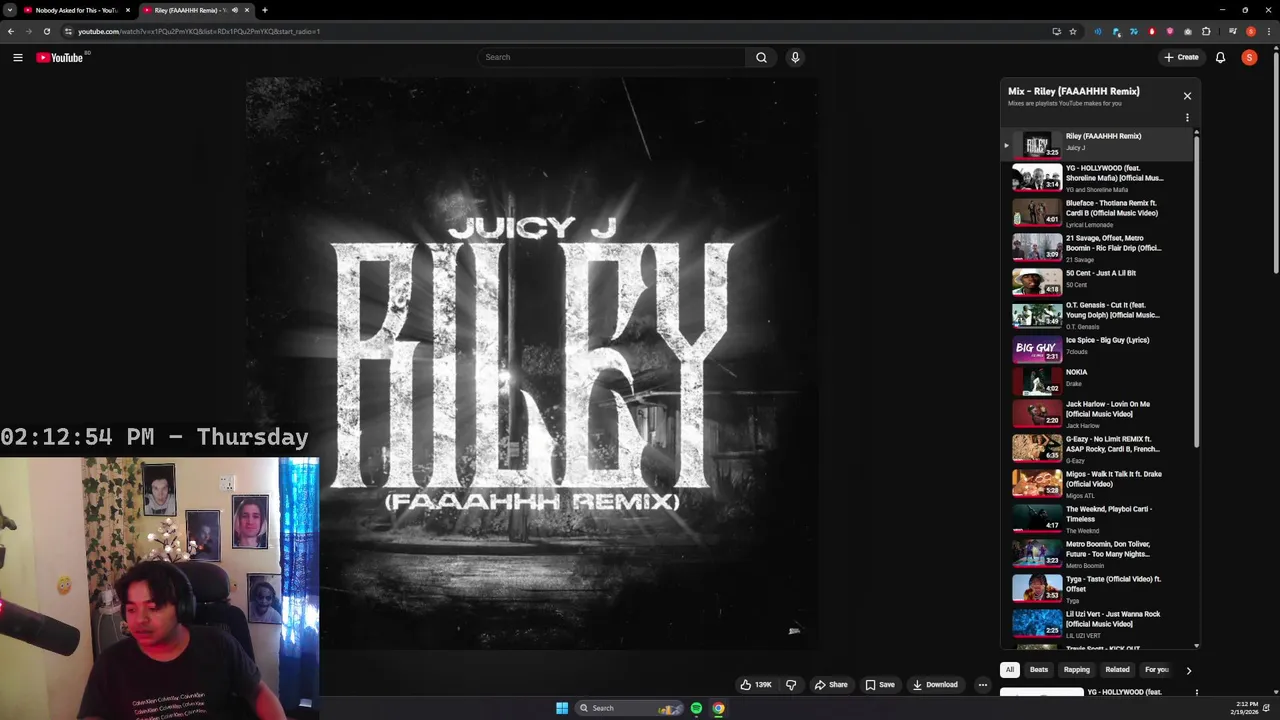Open the tab search dropdown

coord(9,10)
